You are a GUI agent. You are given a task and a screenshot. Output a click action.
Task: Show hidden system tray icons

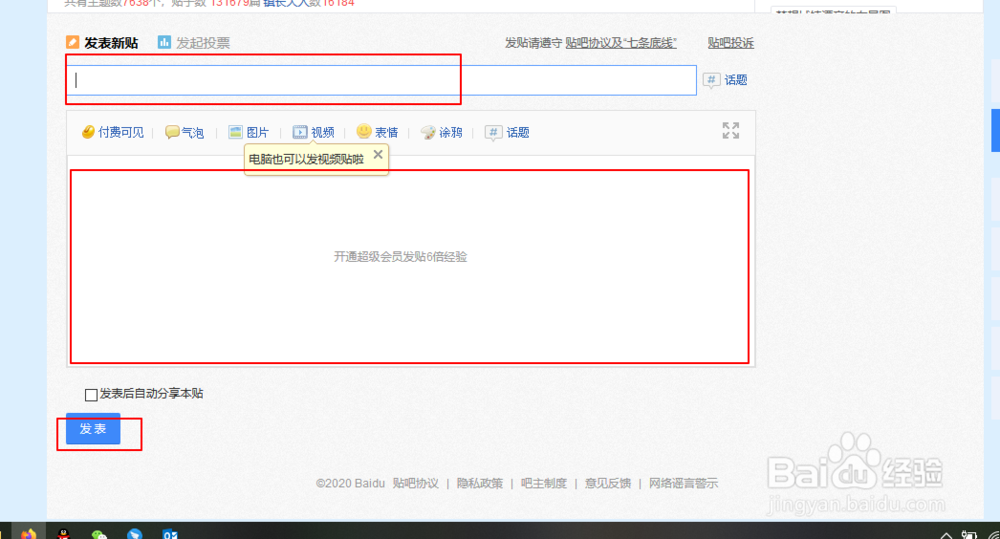coord(946,535)
